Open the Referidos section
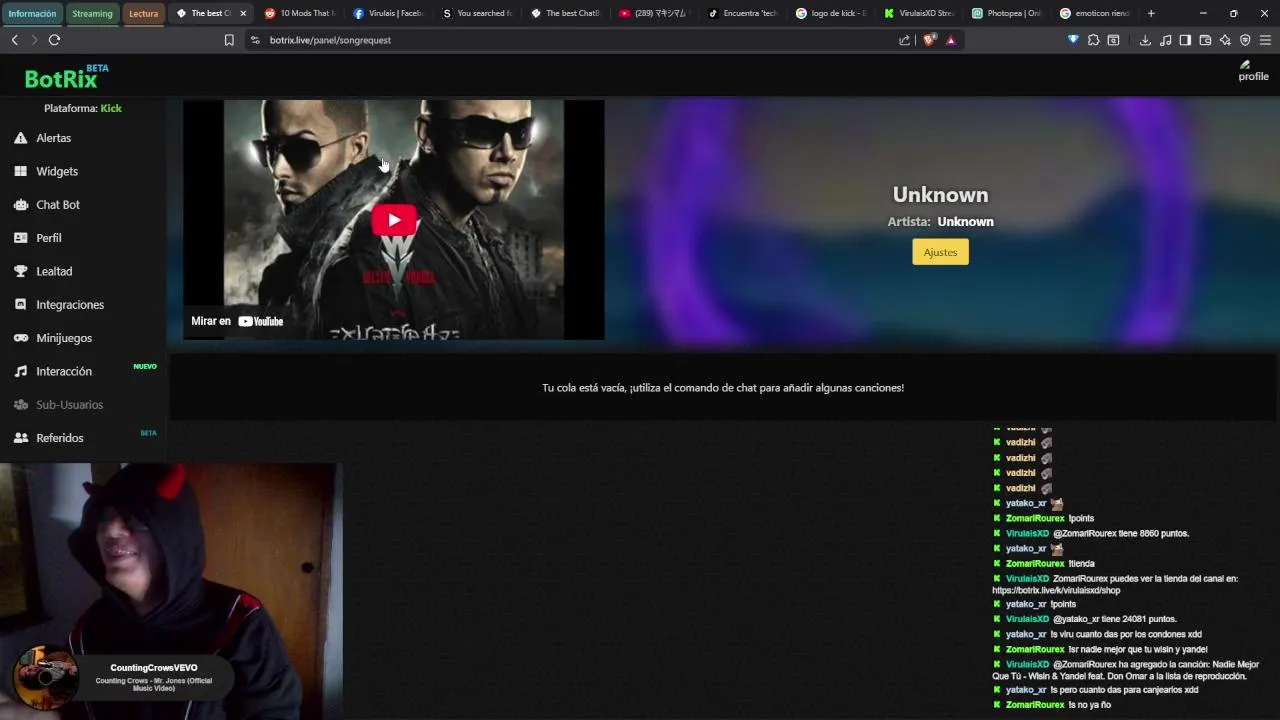This screenshot has height=720, width=1280. [x=60, y=438]
